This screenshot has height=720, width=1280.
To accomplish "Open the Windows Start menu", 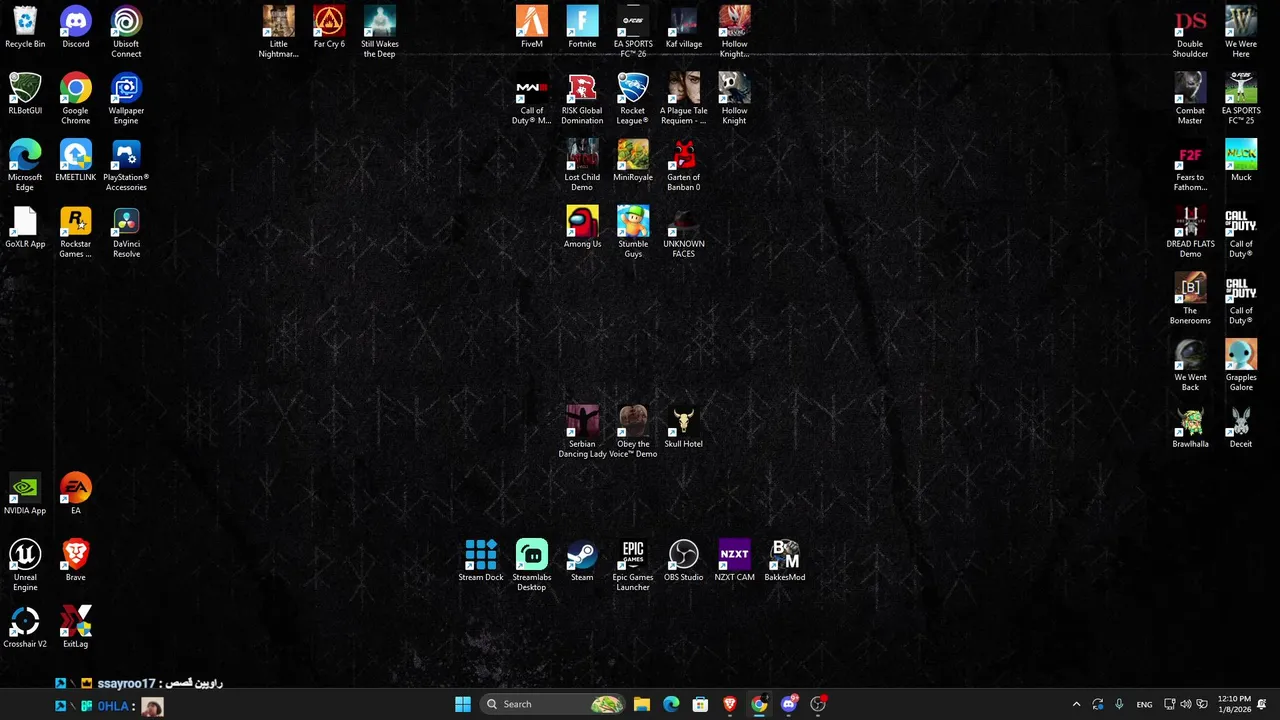I will (463, 704).
